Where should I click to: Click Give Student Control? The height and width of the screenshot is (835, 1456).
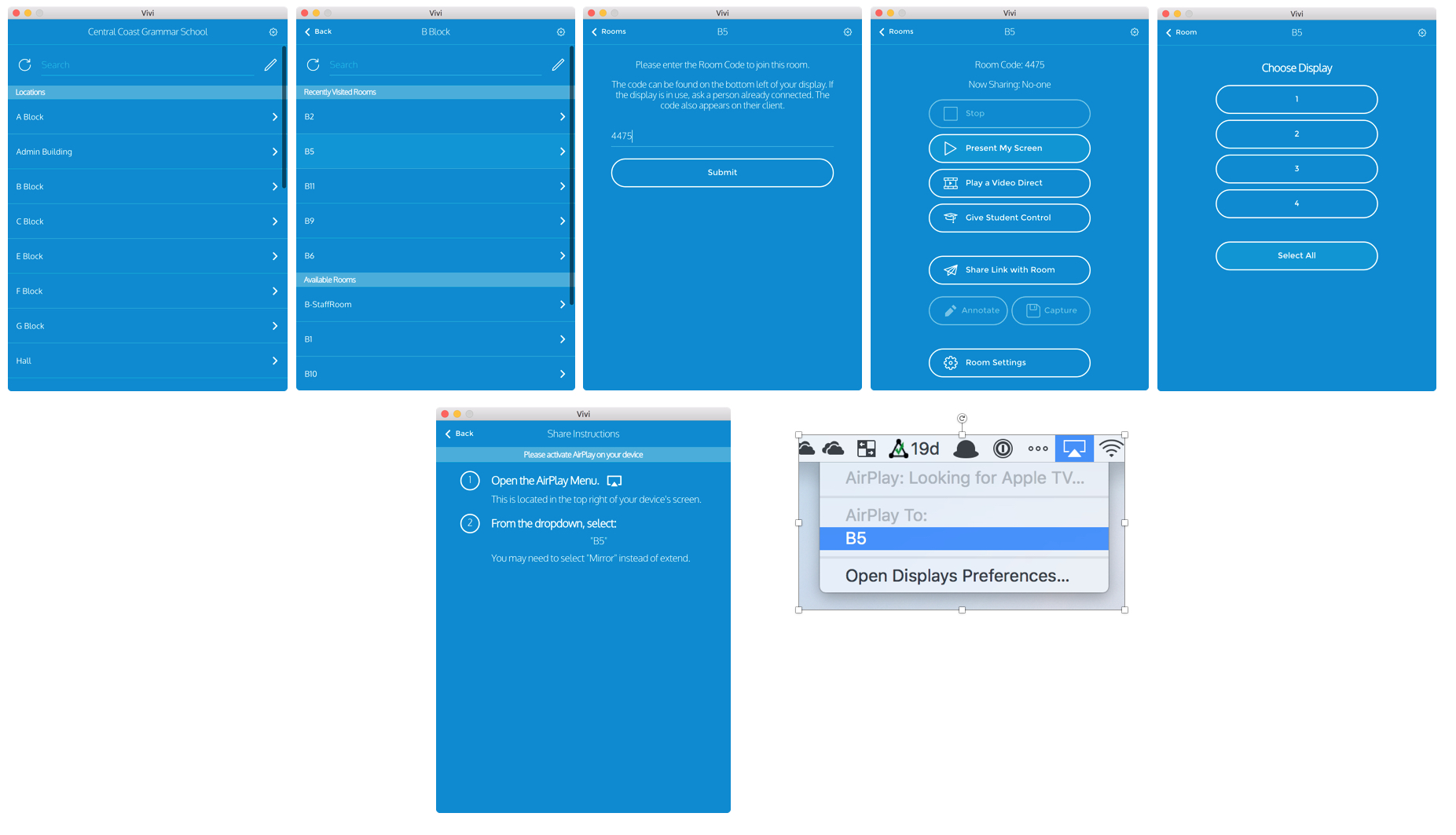[1009, 218]
